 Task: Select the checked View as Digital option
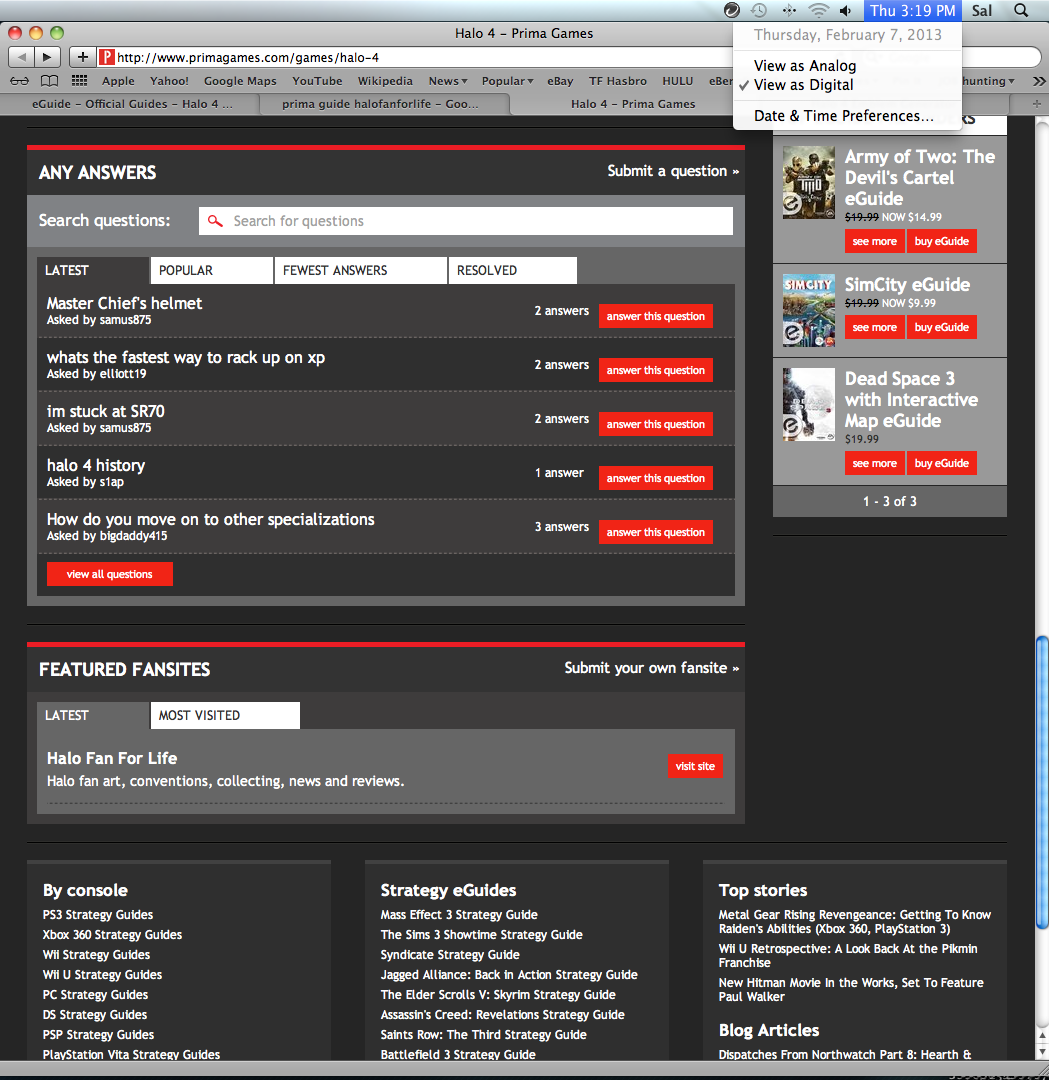click(x=803, y=85)
